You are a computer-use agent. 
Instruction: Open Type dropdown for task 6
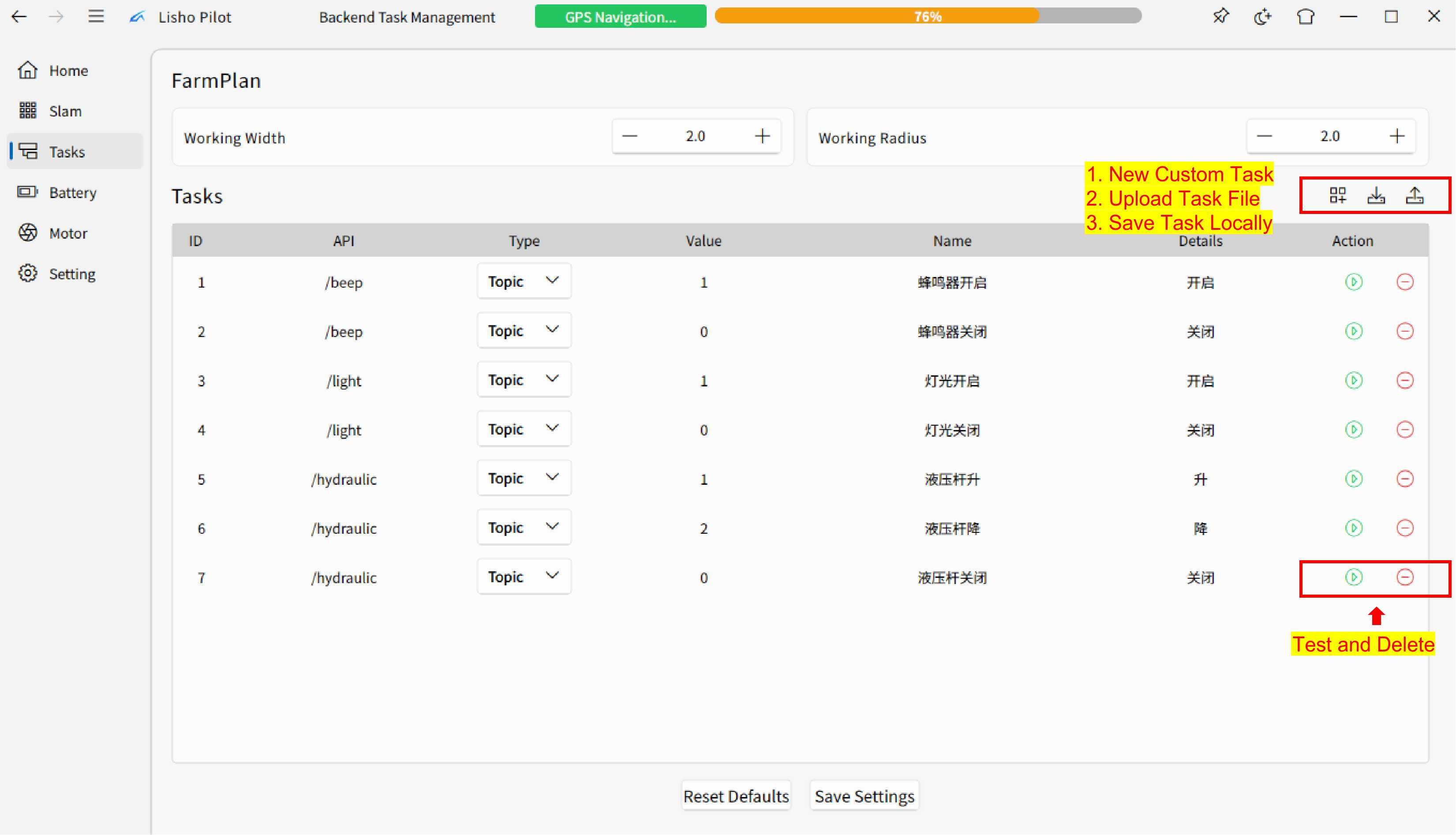coord(524,528)
